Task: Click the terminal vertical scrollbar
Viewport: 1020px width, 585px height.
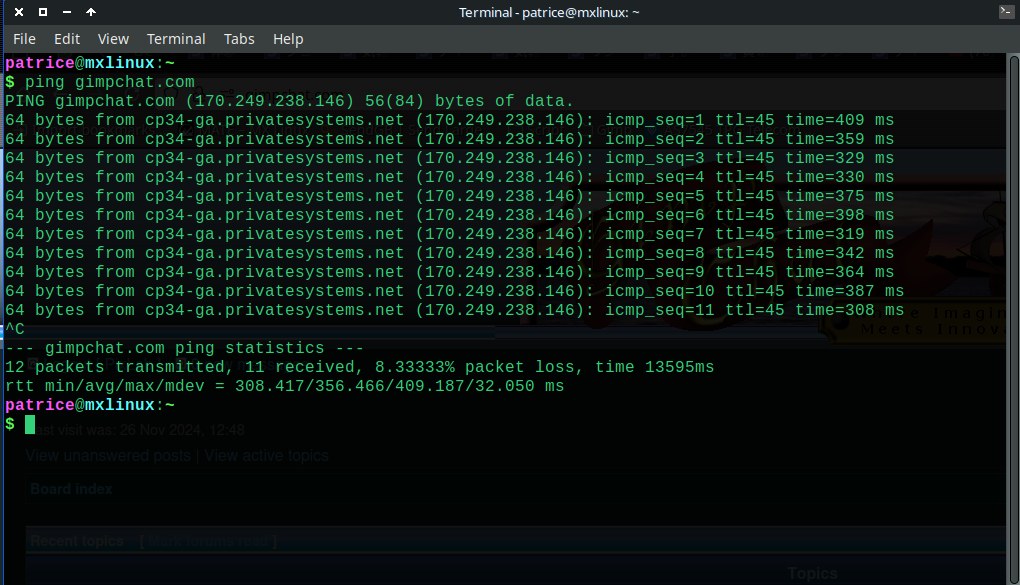Action: pyautogui.click(x=1013, y=319)
